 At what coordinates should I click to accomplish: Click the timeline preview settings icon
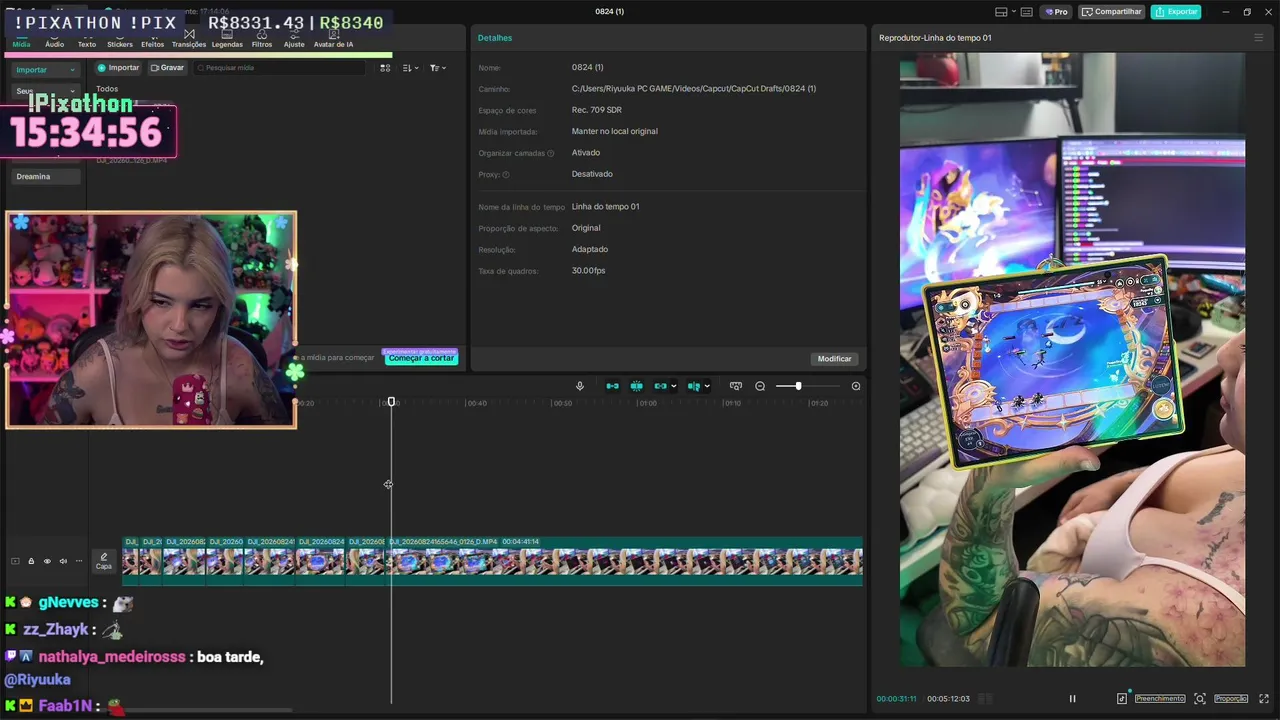736,386
